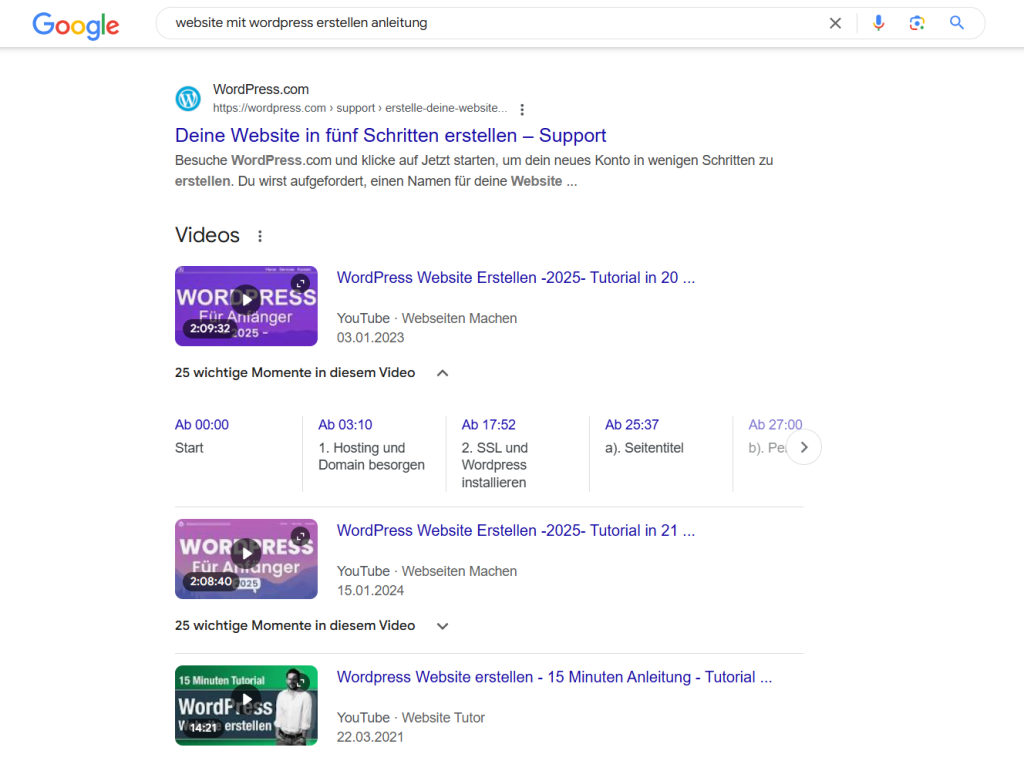Jump to 'Ab 17:52' SSL und Wordpress moment
1024x761 pixels.
pos(488,425)
